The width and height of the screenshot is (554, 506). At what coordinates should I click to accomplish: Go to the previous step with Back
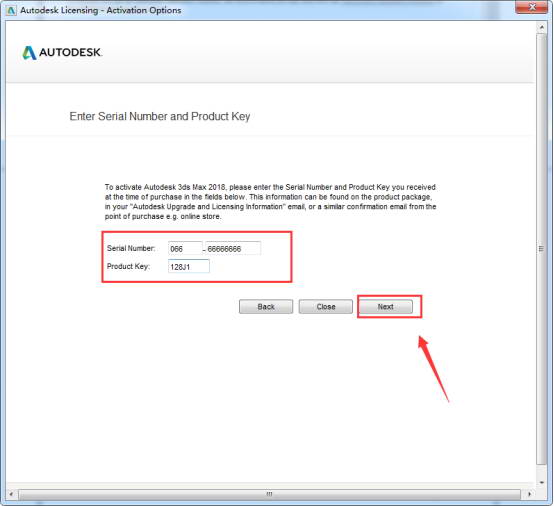click(266, 307)
